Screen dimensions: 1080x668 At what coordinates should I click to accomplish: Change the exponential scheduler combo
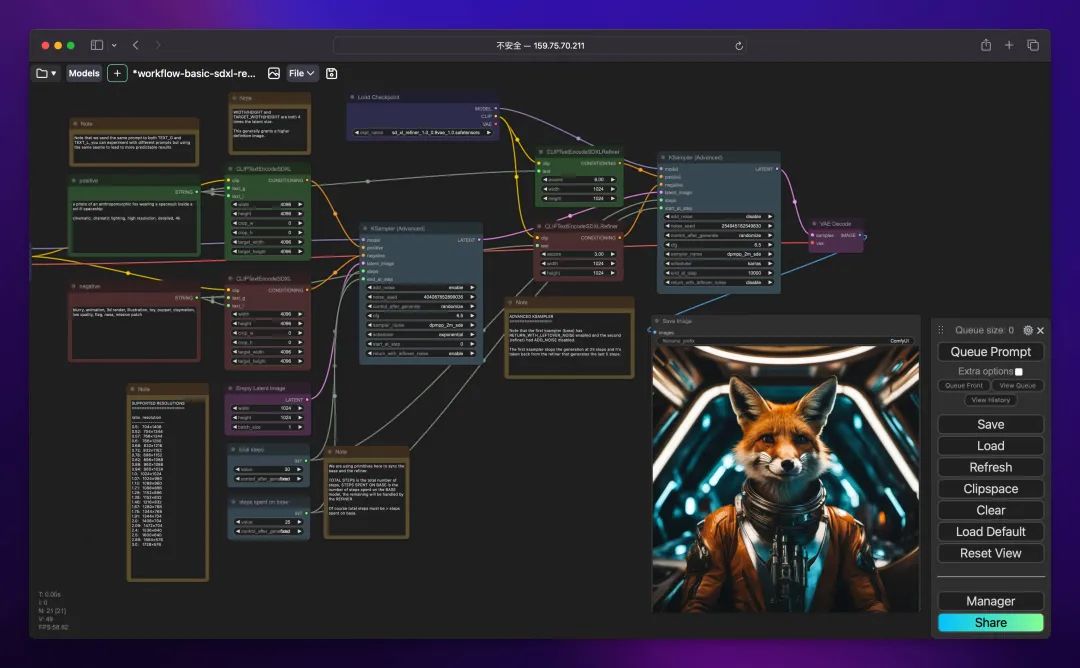tap(421, 334)
